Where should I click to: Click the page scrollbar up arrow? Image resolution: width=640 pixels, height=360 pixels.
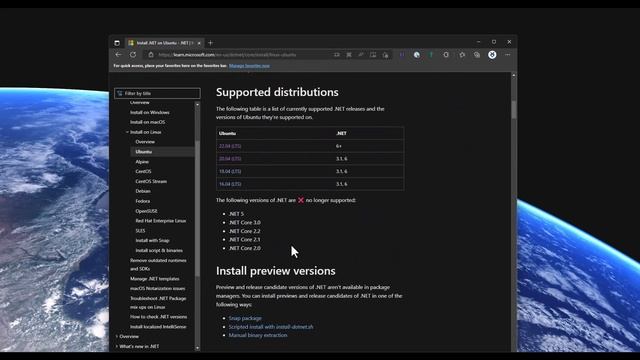click(x=513, y=76)
